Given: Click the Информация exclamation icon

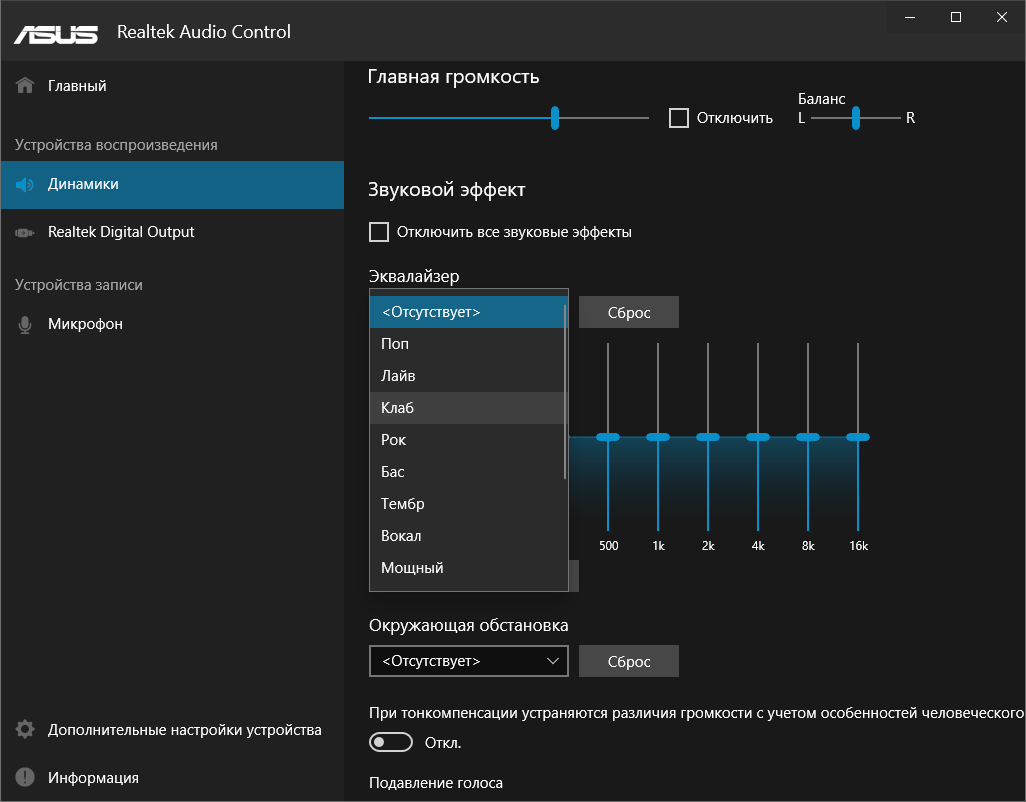Looking at the screenshot, I should [26, 778].
